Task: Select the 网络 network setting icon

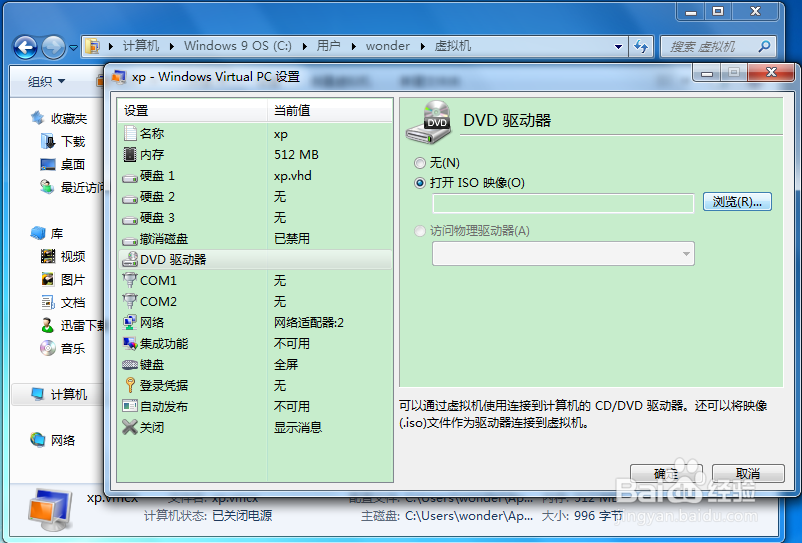Action: tap(130, 322)
